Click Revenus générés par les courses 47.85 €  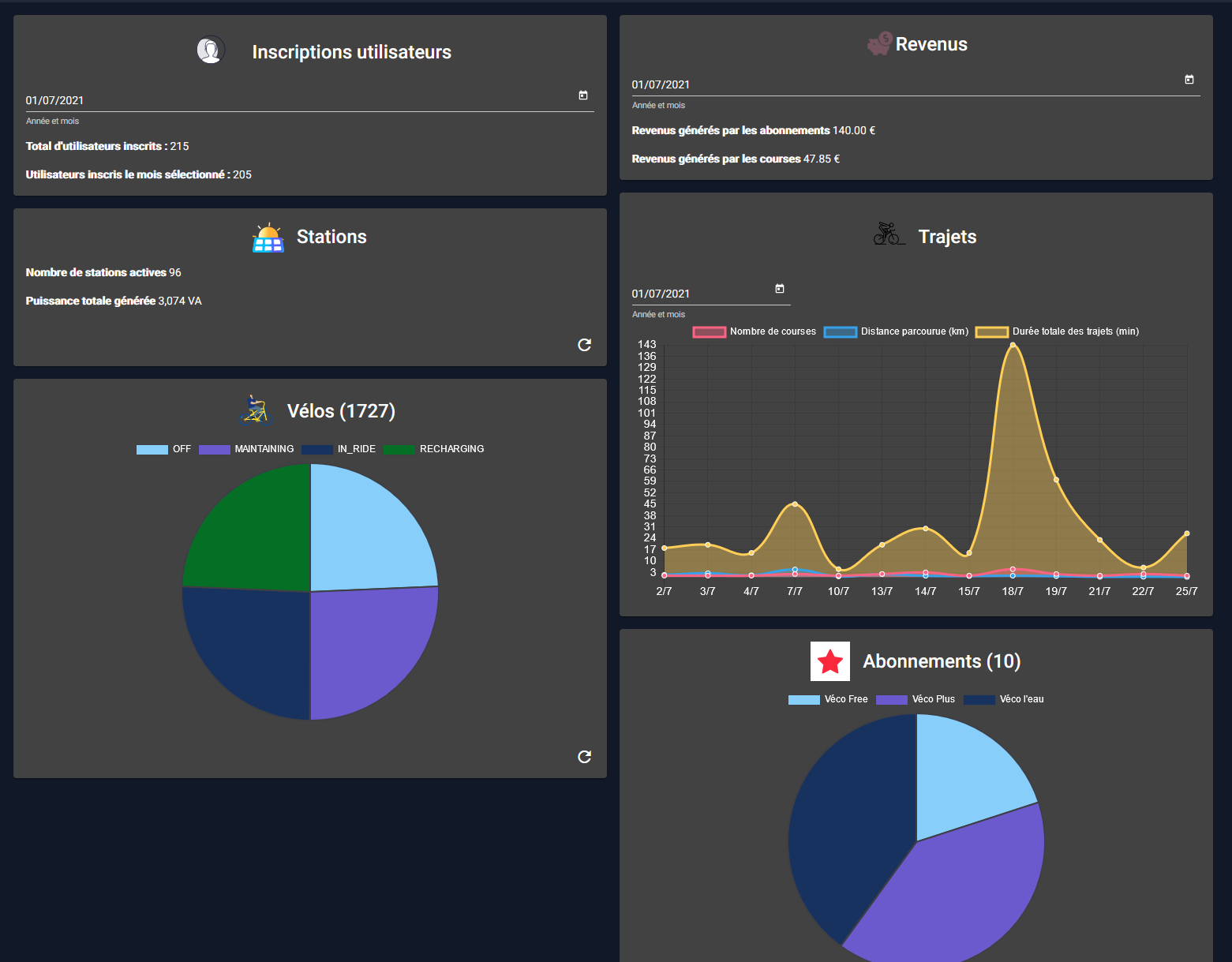click(x=736, y=159)
